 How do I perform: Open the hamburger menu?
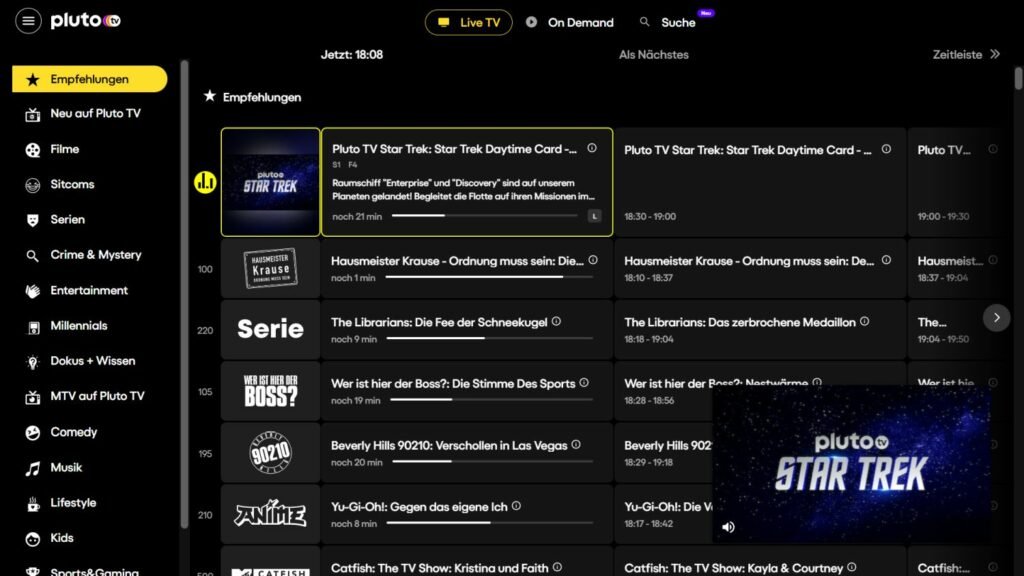(x=28, y=20)
